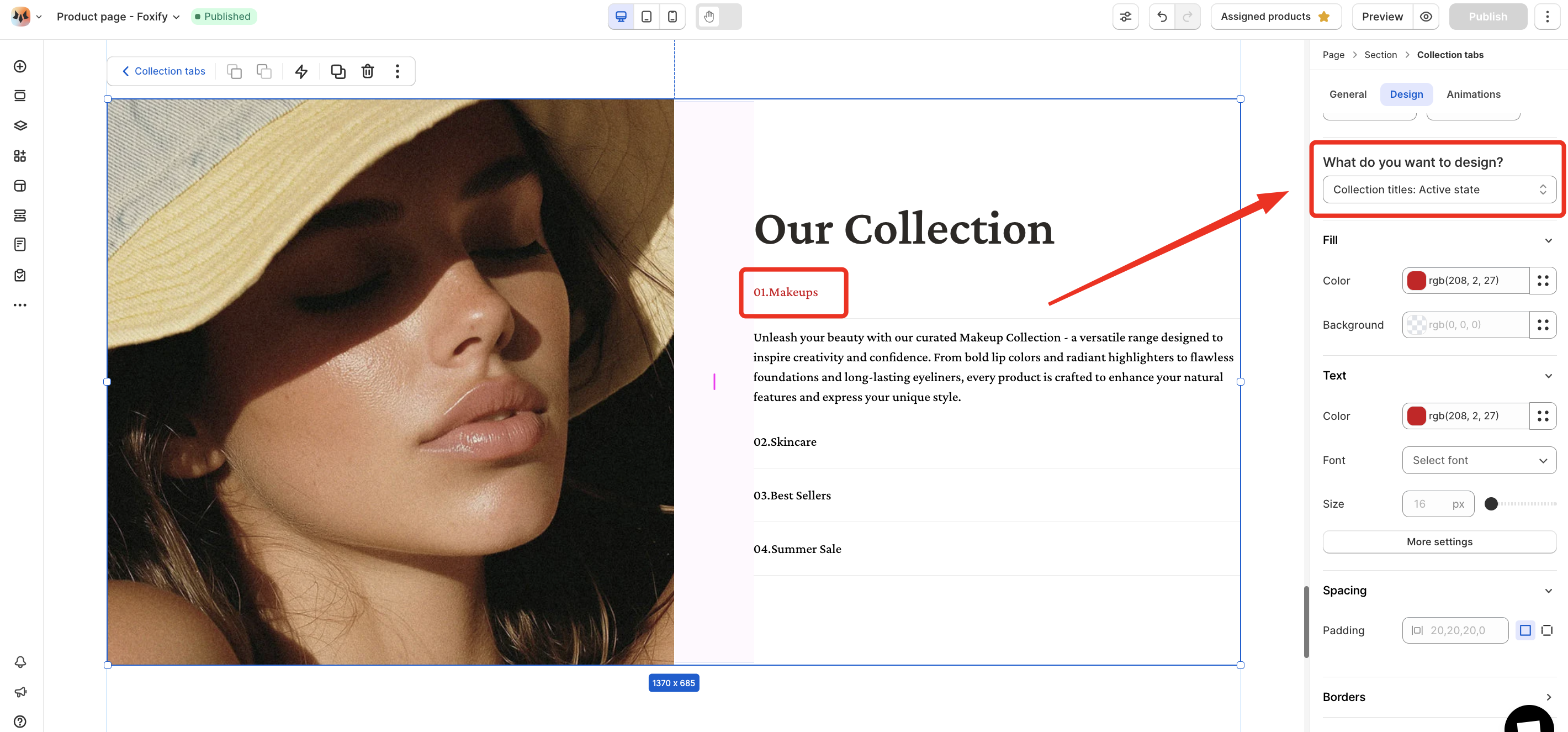Click the trash delete icon in element toolbar
Viewport: 1568px width, 732px height.
click(x=368, y=71)
